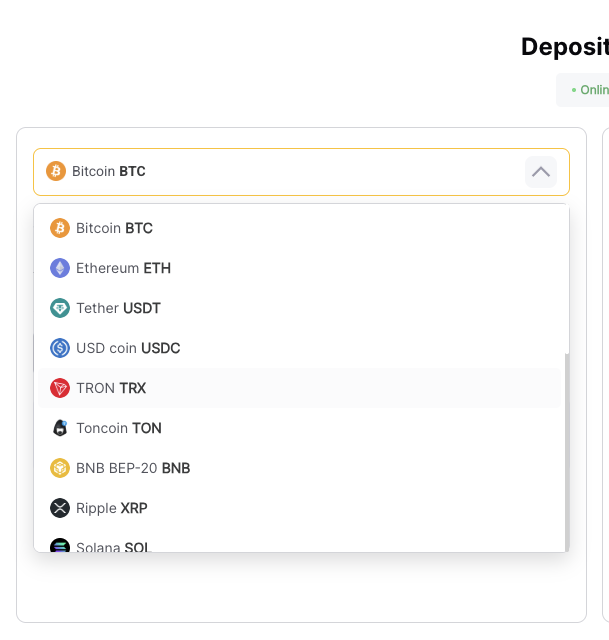Click the orange Bitcoin icon in the list
609x640 pixels.
coord(60,228)
